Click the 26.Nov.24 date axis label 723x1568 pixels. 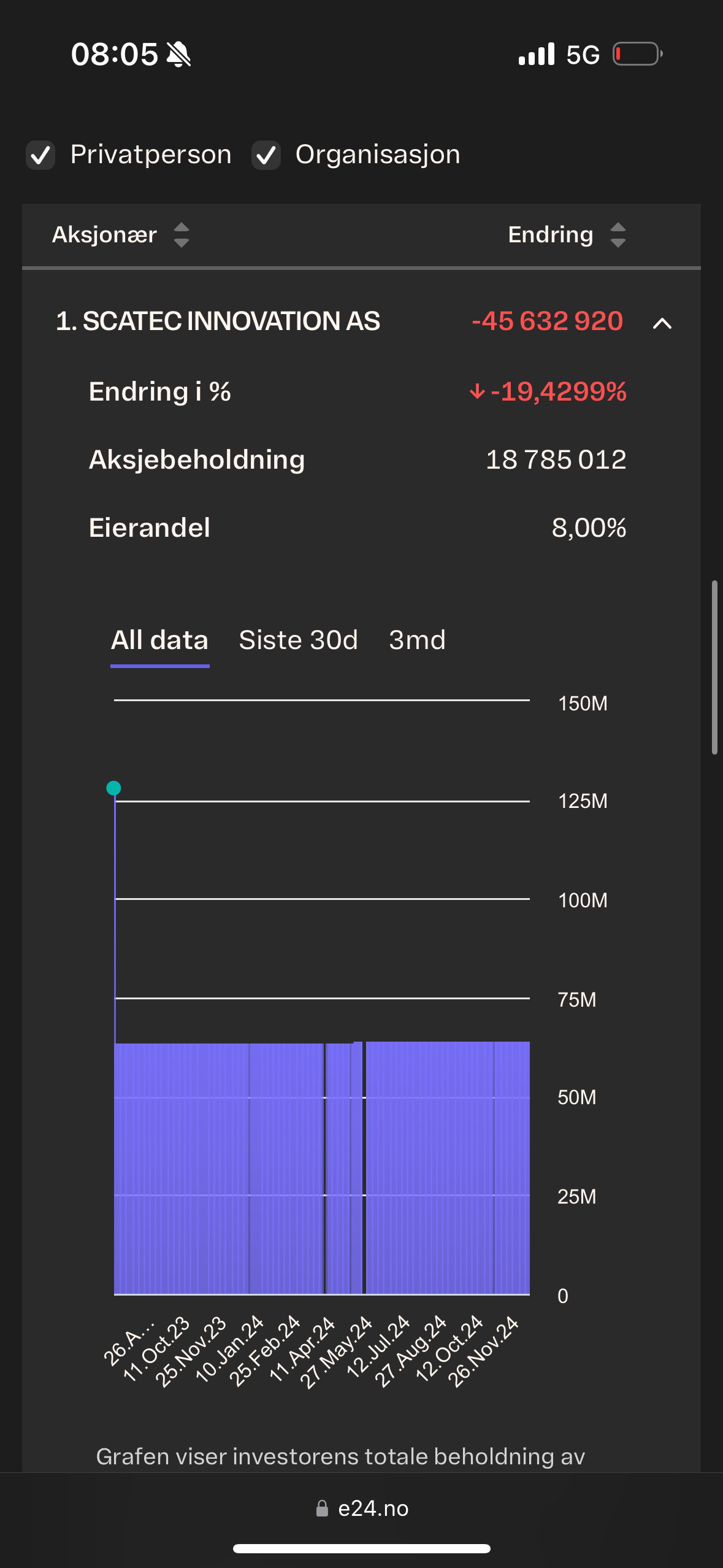click(483, 1351)
